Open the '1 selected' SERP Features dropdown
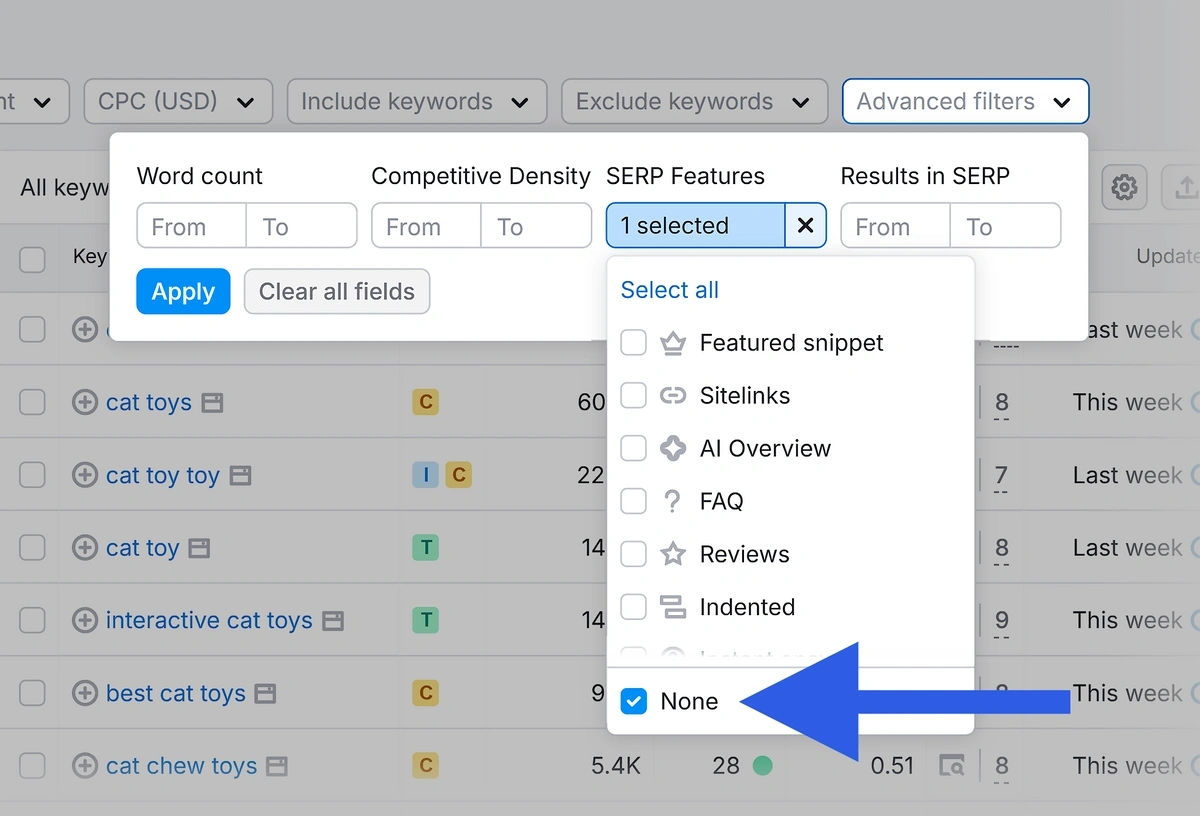Image resolution: width=1200 pixels, height=816 pixels. [696, 226]
